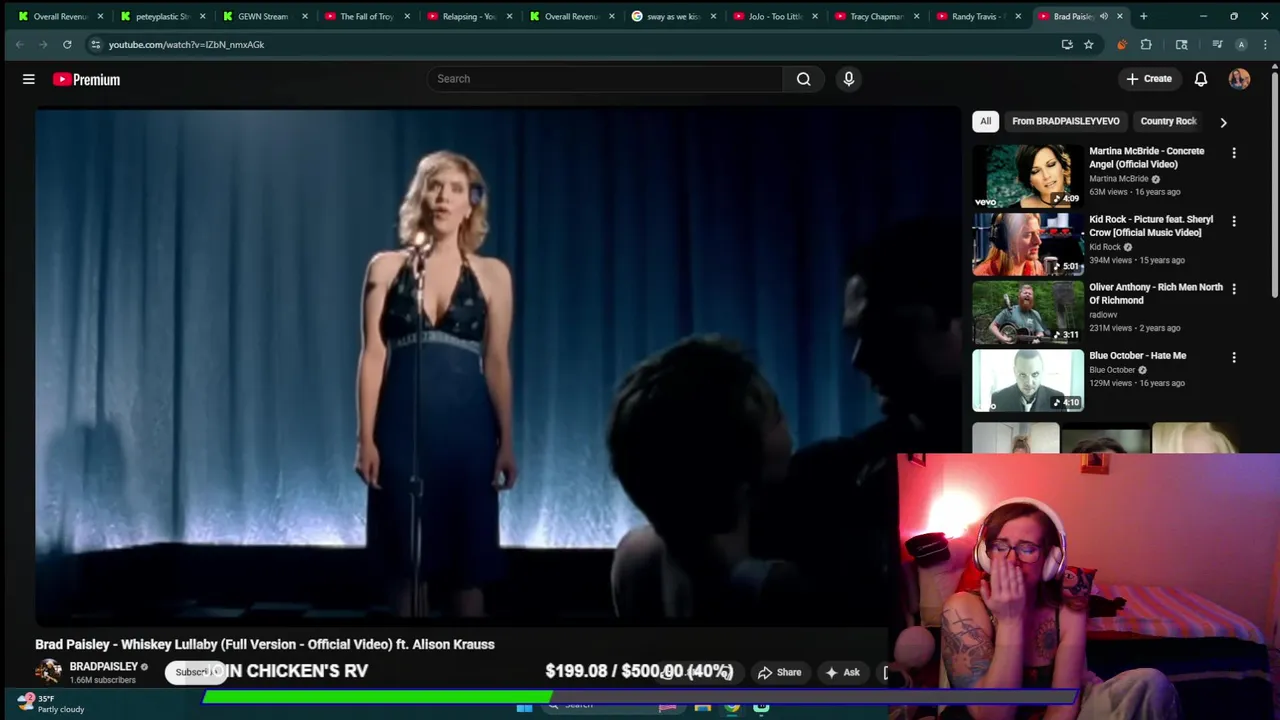Open options for Oliver Anthony video
Viewport: 1280px width, 720px height.
[1234, 289]
